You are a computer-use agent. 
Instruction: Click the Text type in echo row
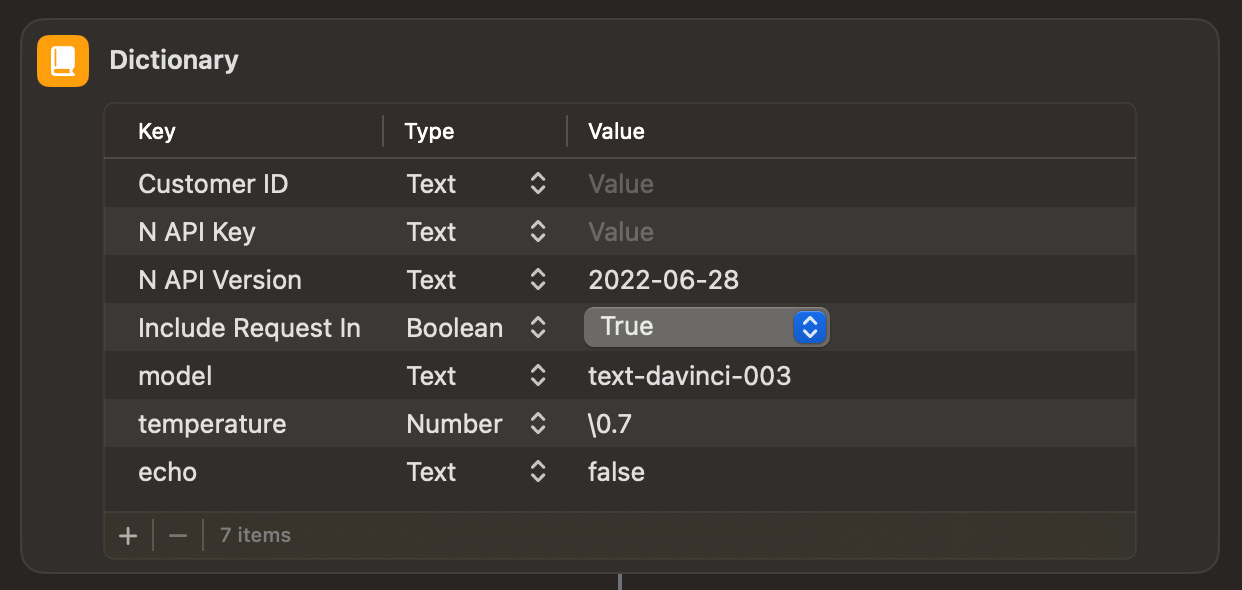pyautogui.click(x=431, y=472)
